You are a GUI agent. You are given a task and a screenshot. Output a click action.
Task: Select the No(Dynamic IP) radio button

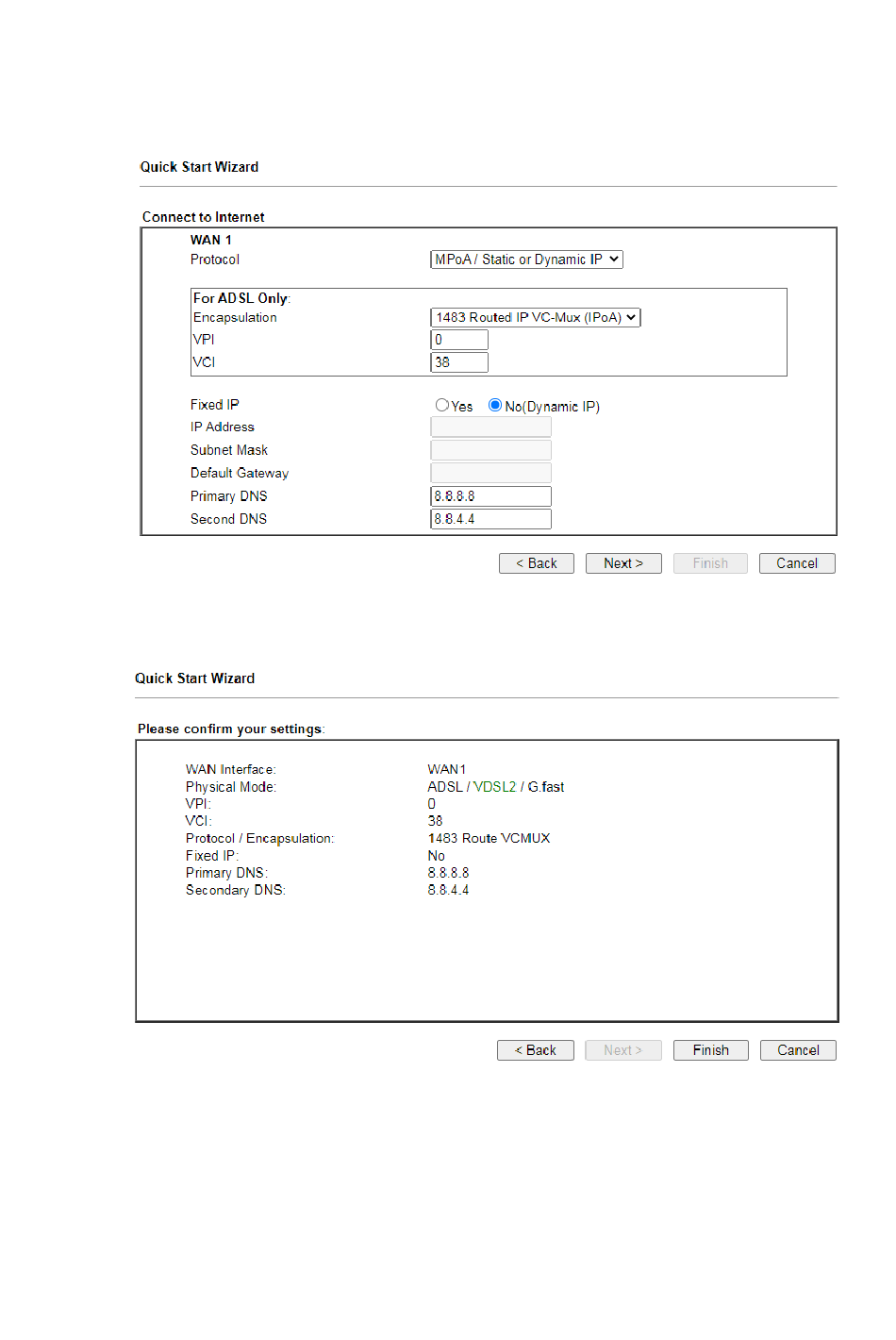click(x=494, y=405)
